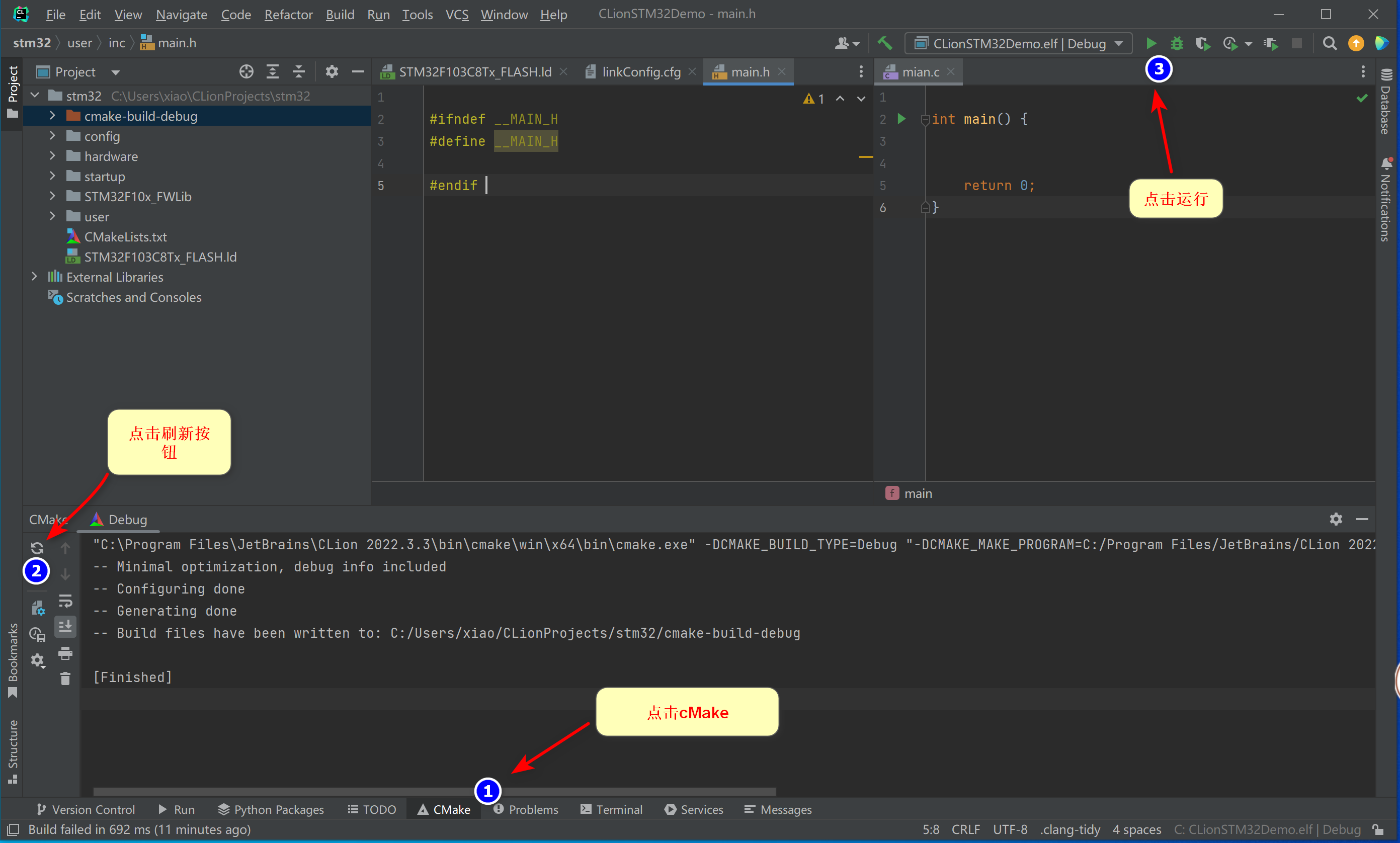This screenshot has height=843, width=1400.
Task: Expand the cmake-build-debug folder
Action: coord(52,115)
